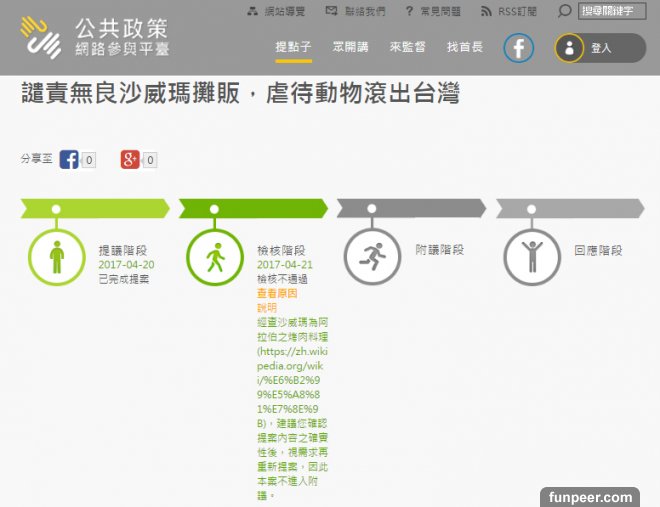Screen dimensions: 660x507
Task: Go to the 來監督 menu item
Action: click(407, 48)
